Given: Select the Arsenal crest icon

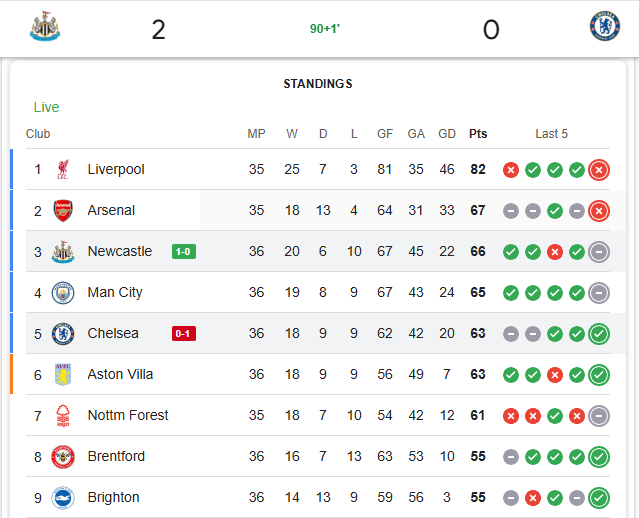Looking at the screenshot, I should (63, 210).
